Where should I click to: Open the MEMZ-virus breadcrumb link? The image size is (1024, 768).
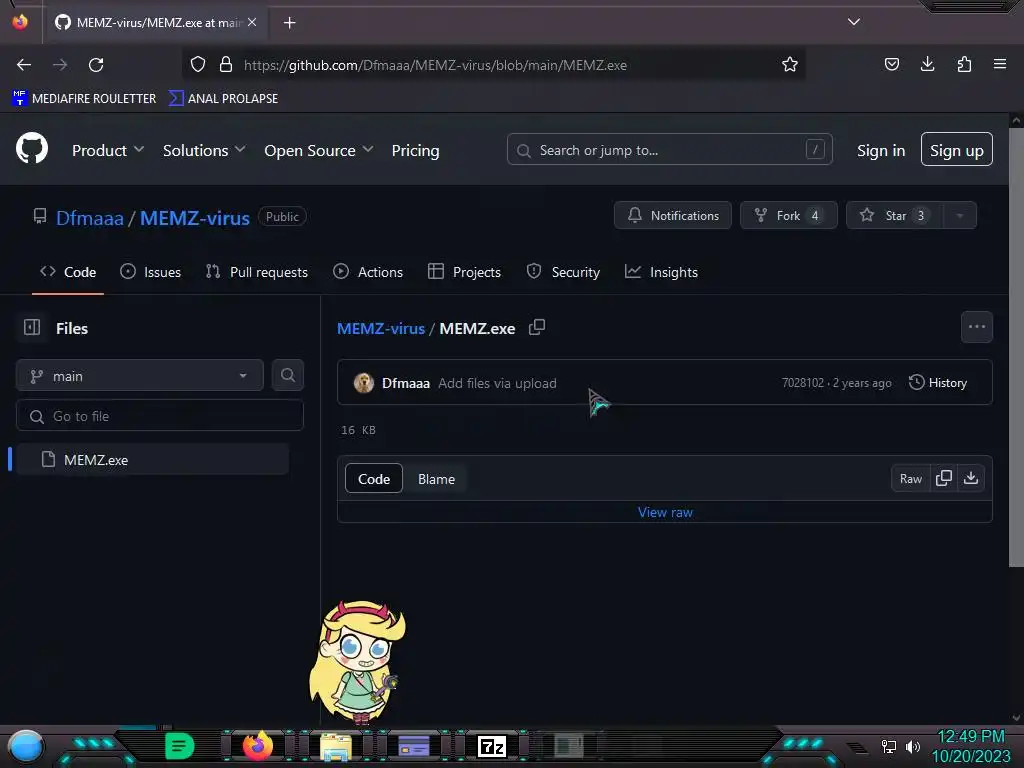click(381, 328)
